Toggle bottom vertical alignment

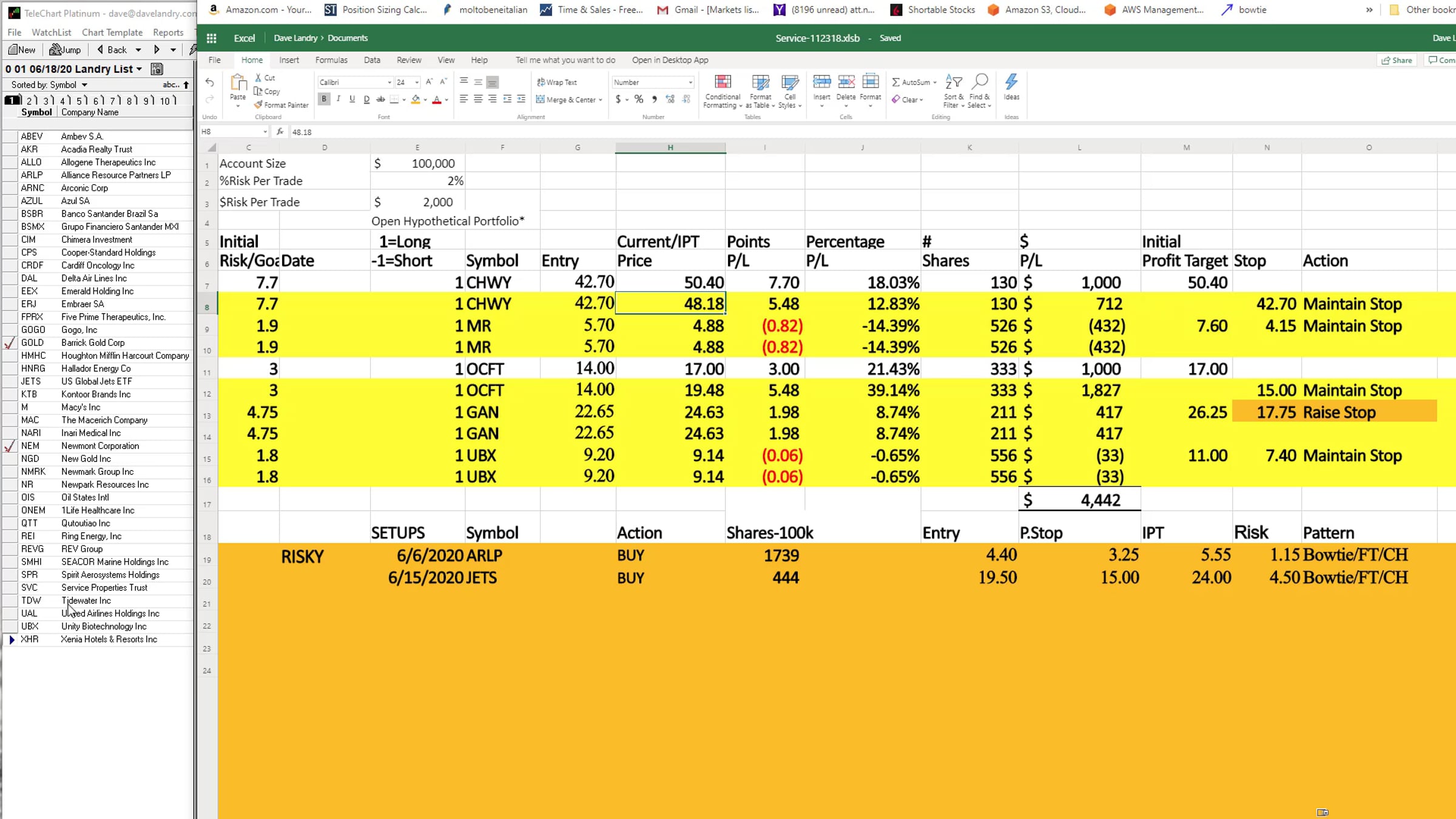(x=493, y=82)
